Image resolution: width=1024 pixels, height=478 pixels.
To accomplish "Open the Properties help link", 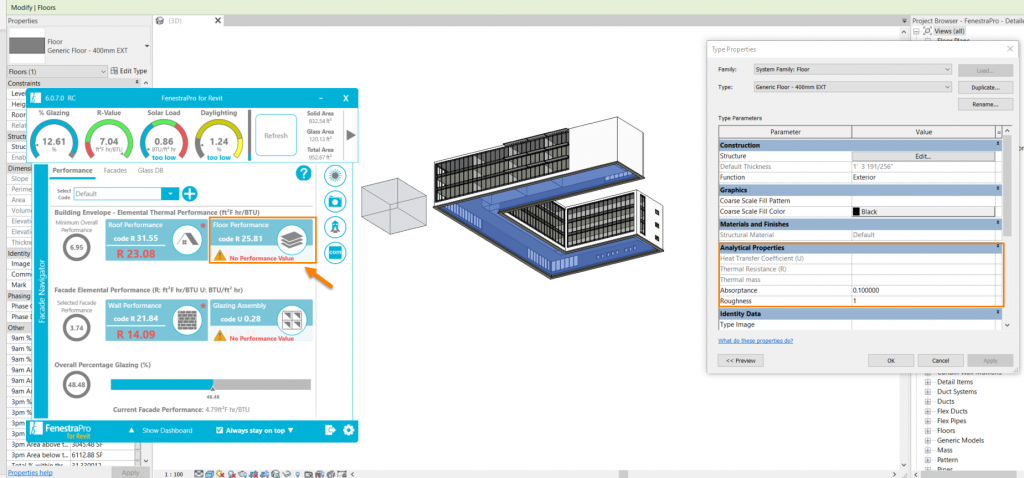I will tap(30, 472).
